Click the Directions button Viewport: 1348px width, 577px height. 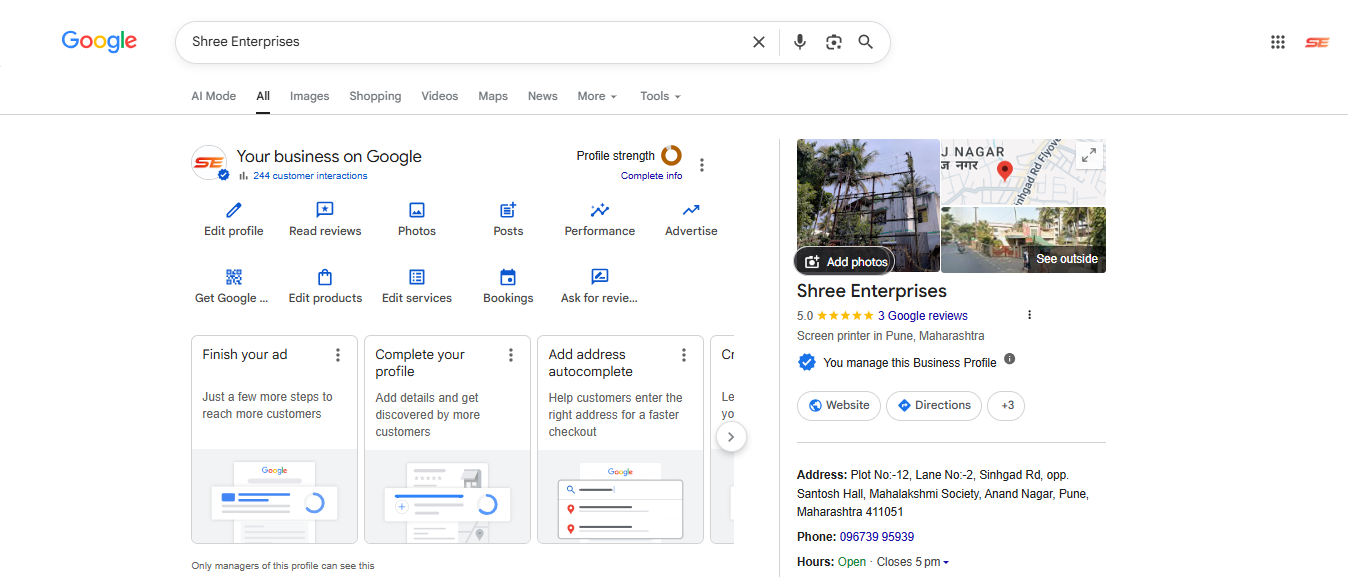(934, 405)
